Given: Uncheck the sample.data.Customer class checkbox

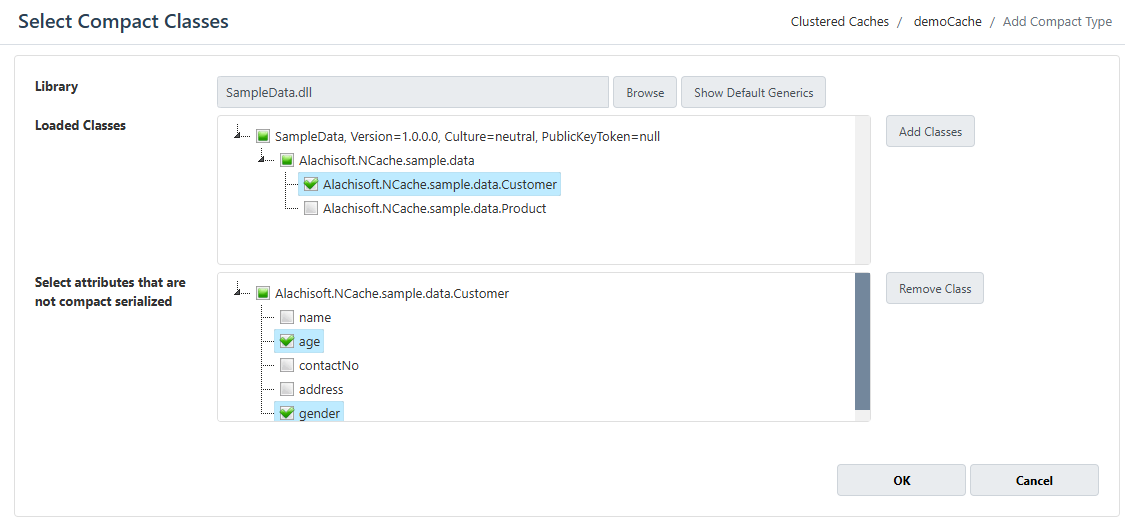Looking at the screenshot, I should tap(311, 184).
